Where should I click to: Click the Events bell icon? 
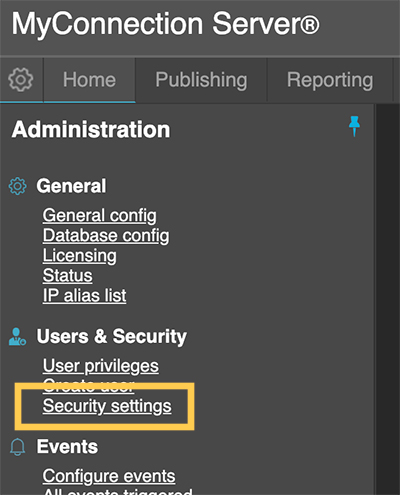[x=17, y=447]
